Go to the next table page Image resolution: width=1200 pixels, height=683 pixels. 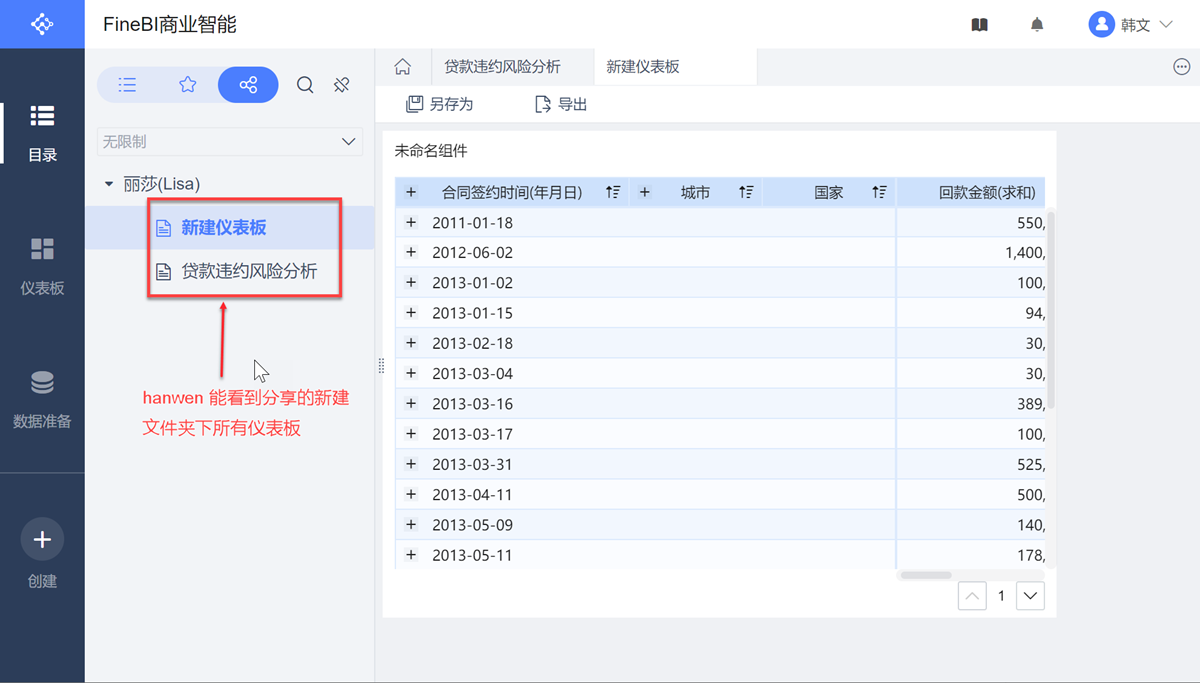(1030, 596)
